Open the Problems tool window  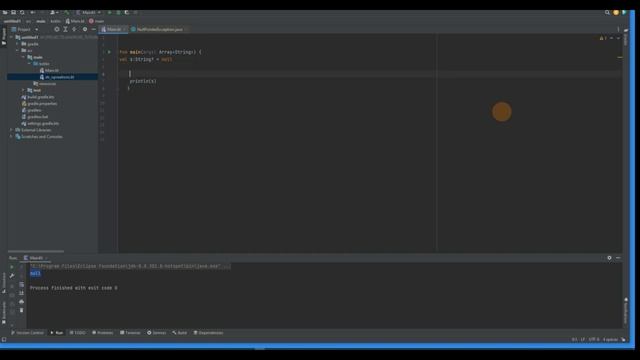pyautogui.click(x=103, y=333)
